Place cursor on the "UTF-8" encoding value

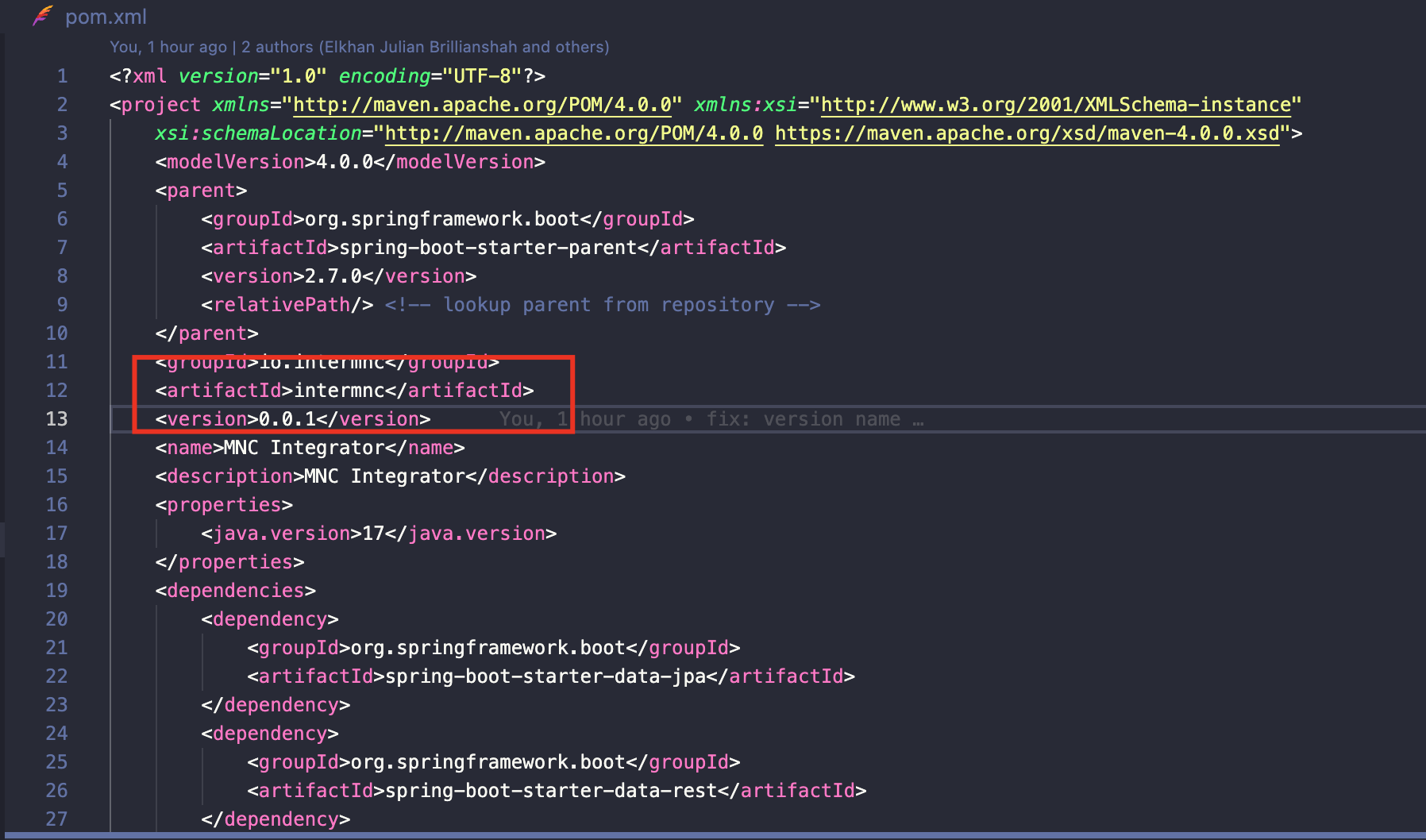[x=482, y=76]
